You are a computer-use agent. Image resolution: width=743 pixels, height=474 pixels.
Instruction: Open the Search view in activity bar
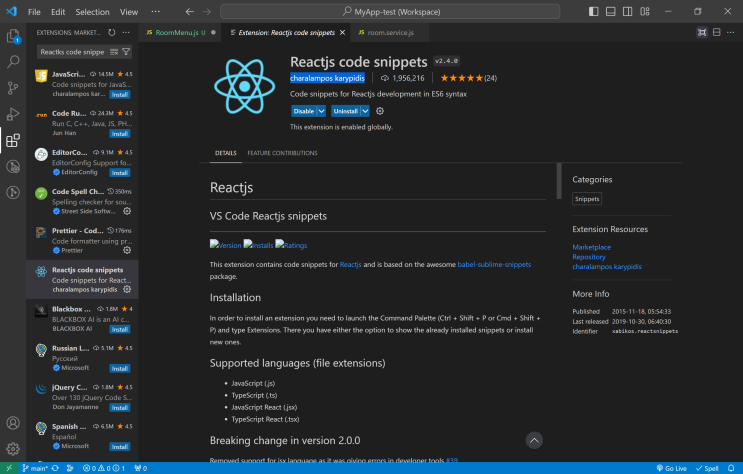(x=13, y=62)
